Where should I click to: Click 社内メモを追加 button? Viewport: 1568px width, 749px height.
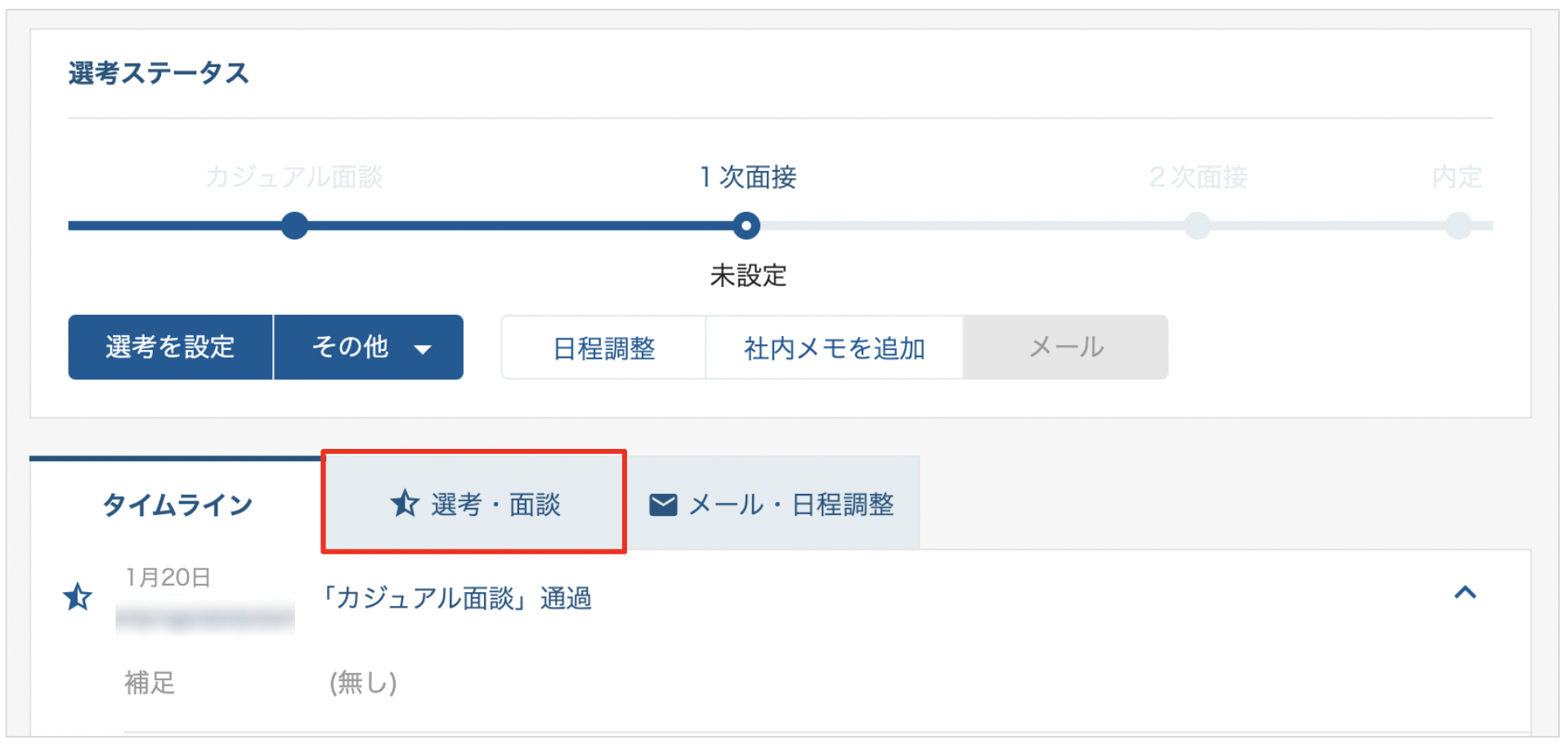tap(834, 348)
